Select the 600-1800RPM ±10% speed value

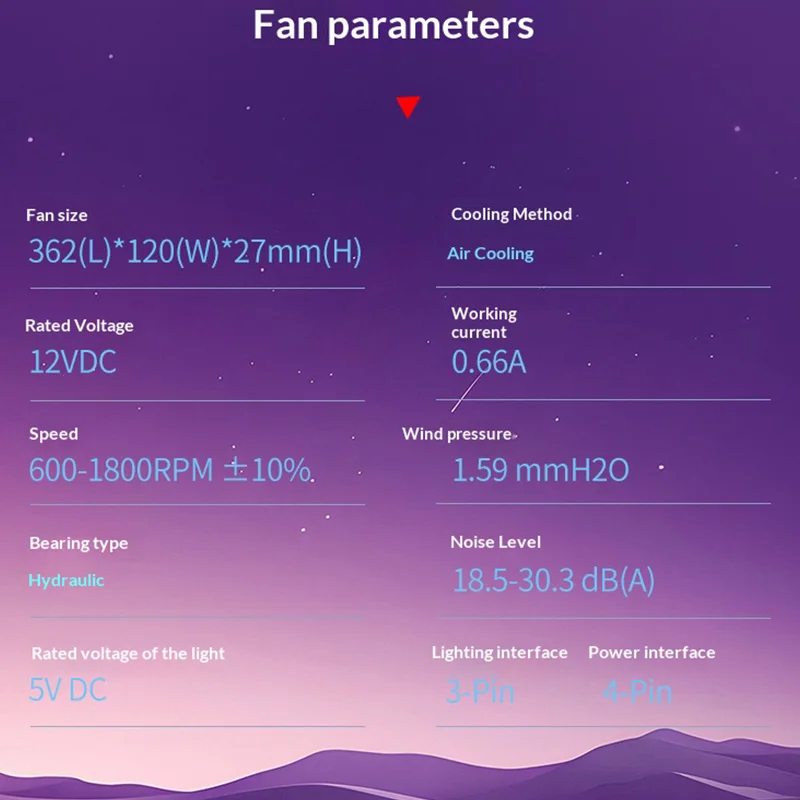point(169,469)
